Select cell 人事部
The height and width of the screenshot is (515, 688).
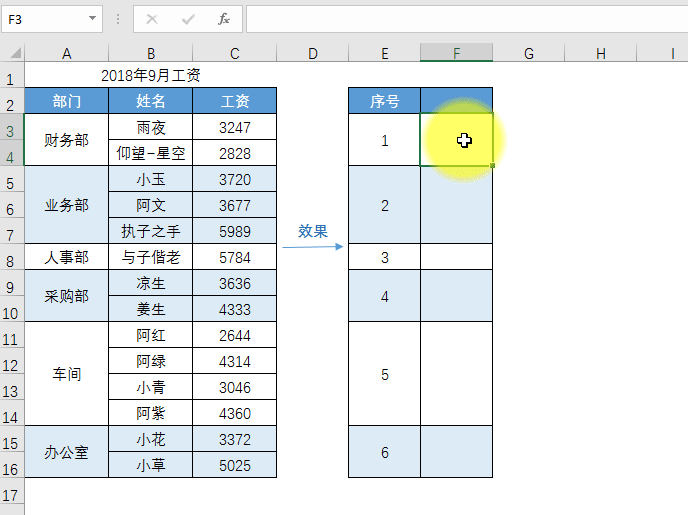pyautogui.click(x=67, y=257)
